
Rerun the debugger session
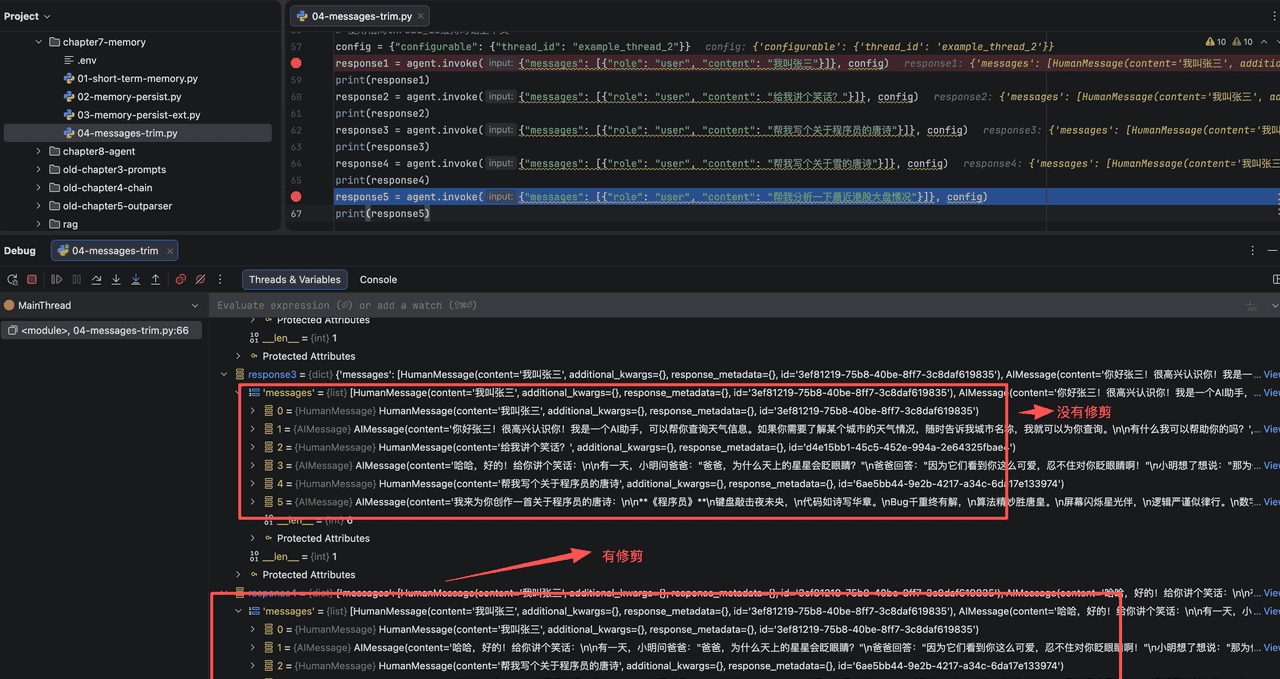[x=12, y=279]
